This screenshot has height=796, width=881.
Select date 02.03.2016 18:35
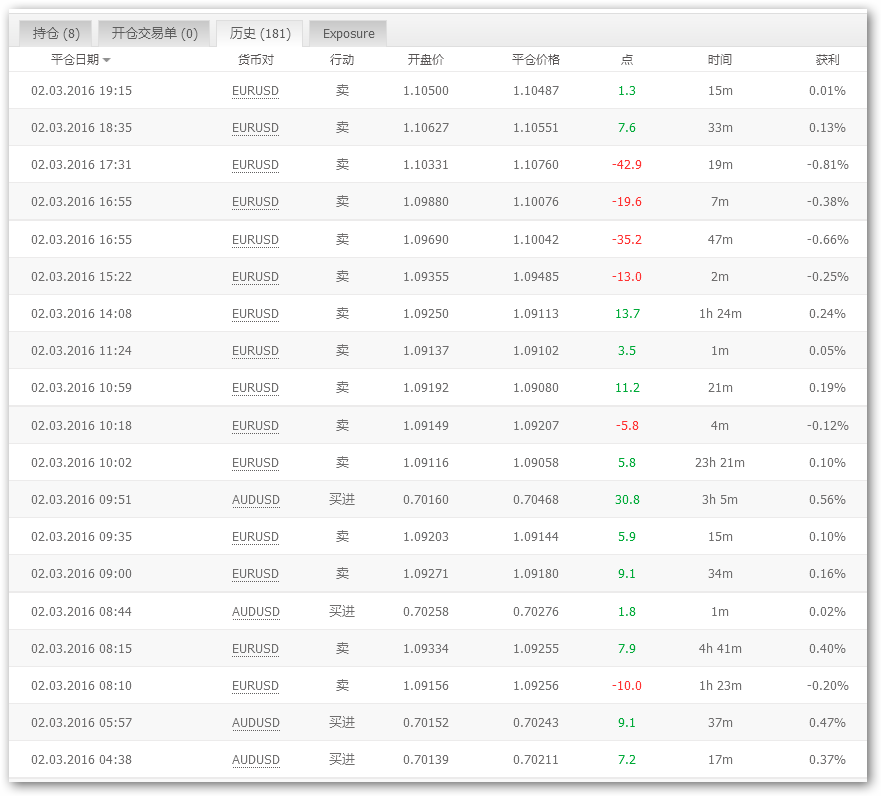point(81,128)
